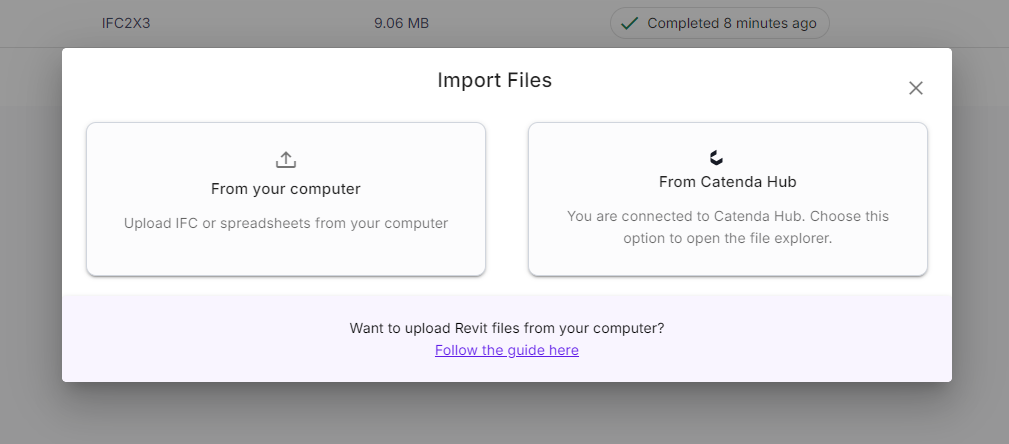Click the 'You are connected to Catenda Hub' text

pos(728,216)
